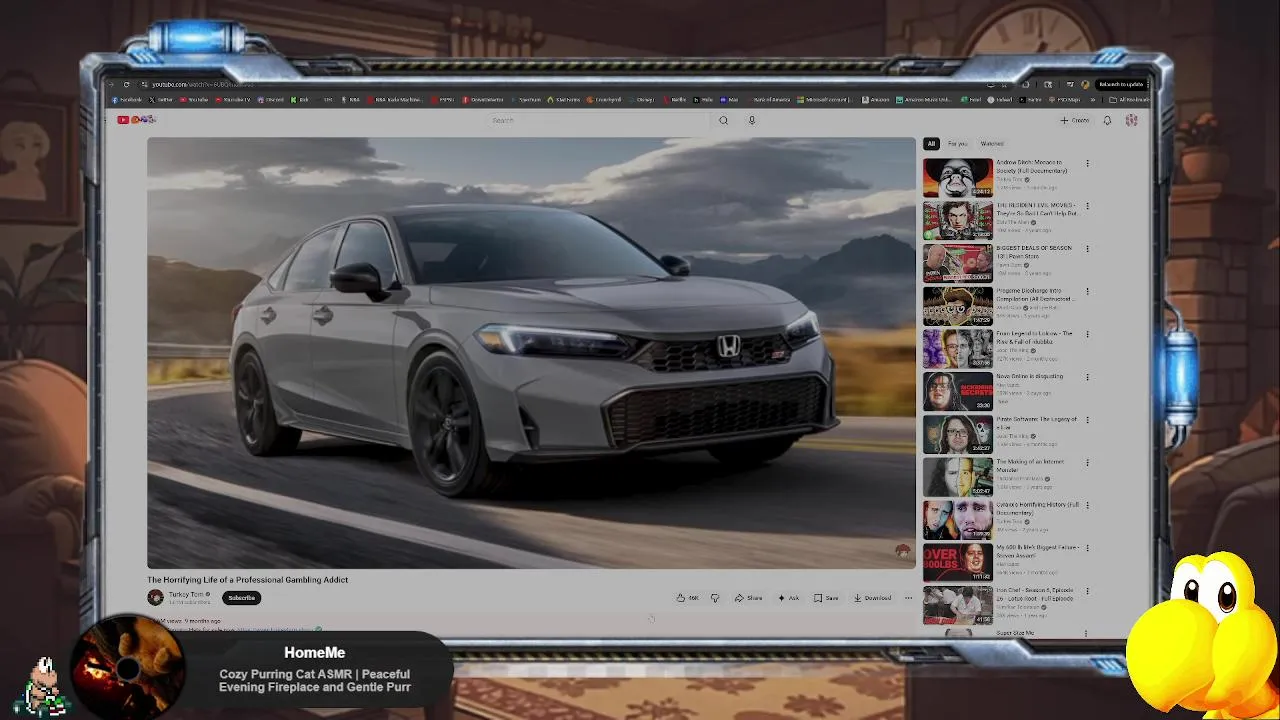Open the Turkey Tom channel name link

[185, 594]
